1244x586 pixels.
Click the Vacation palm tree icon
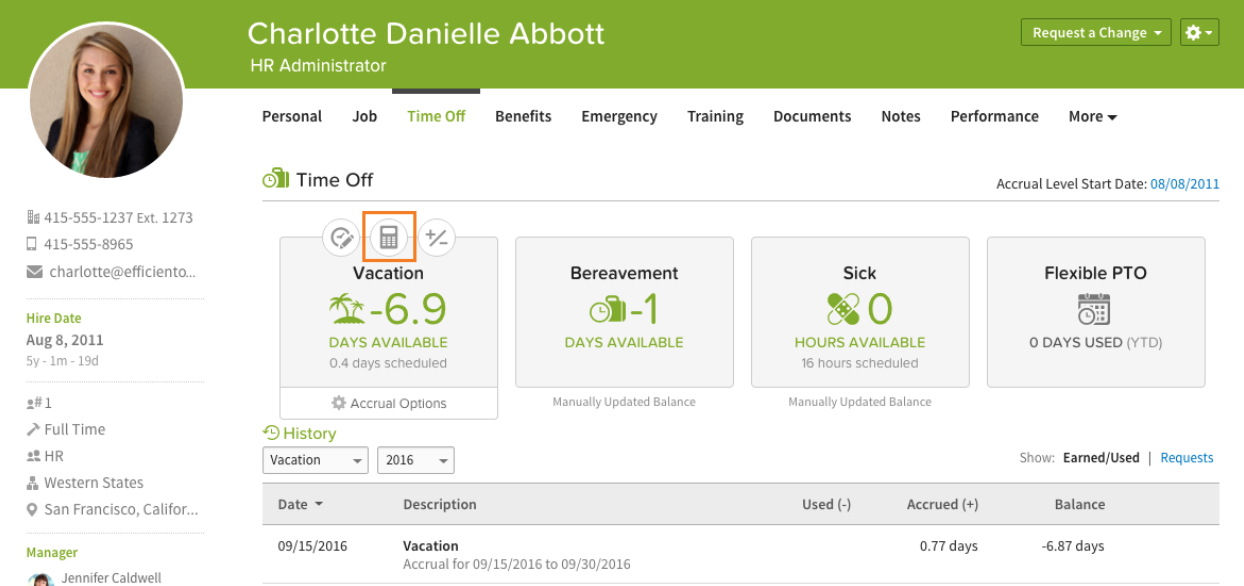click(x=346, y=309)
